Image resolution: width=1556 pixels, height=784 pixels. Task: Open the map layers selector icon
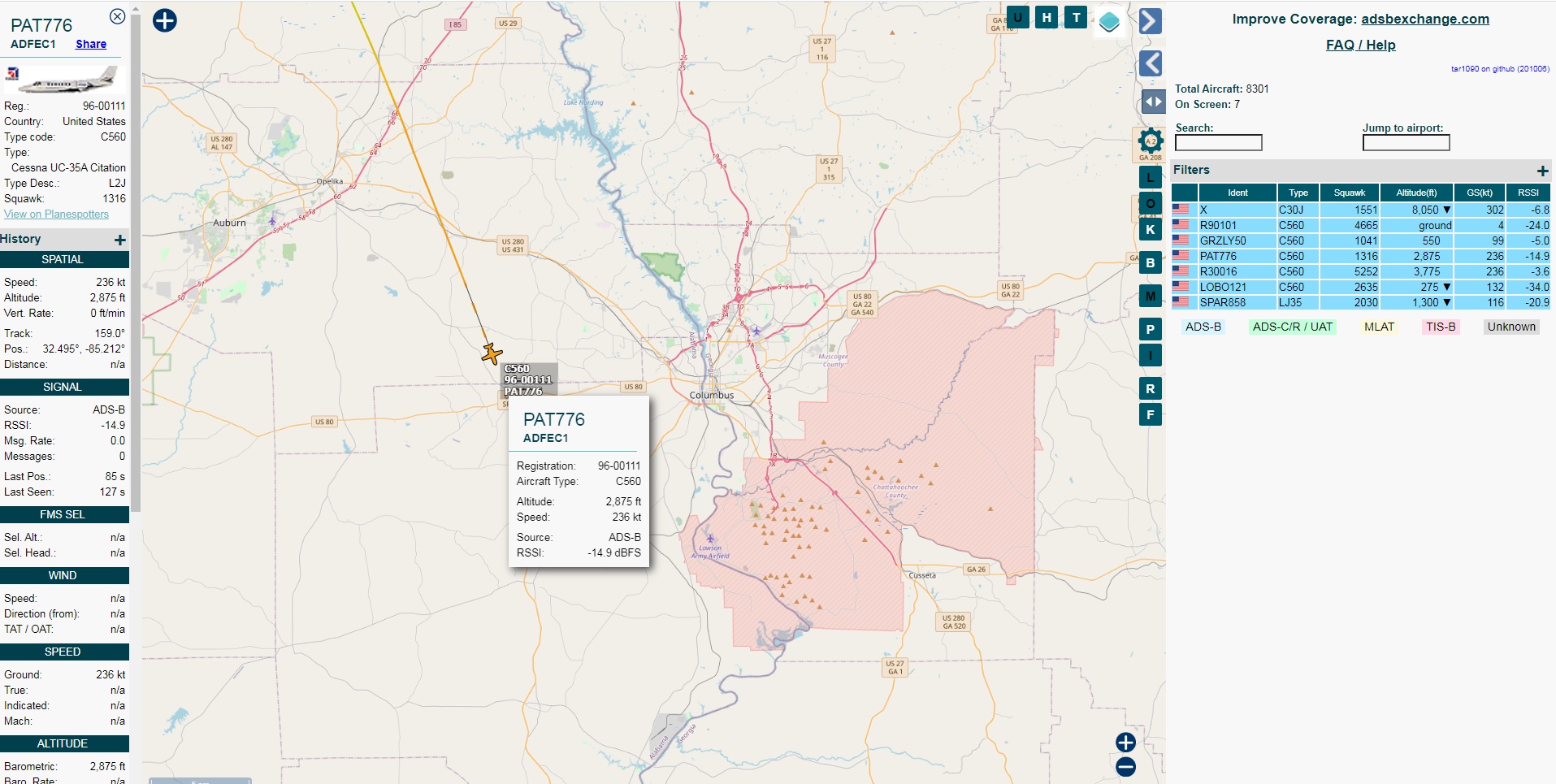click(1109, 22)
